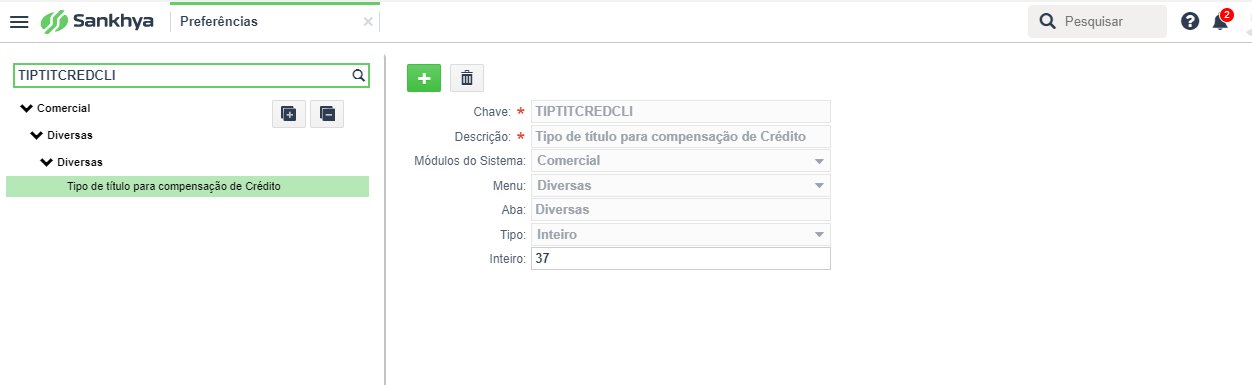Viewport: 1252px width, 385px height.
Task: Click the Inteiro value field
Action: tap(681, 258)
